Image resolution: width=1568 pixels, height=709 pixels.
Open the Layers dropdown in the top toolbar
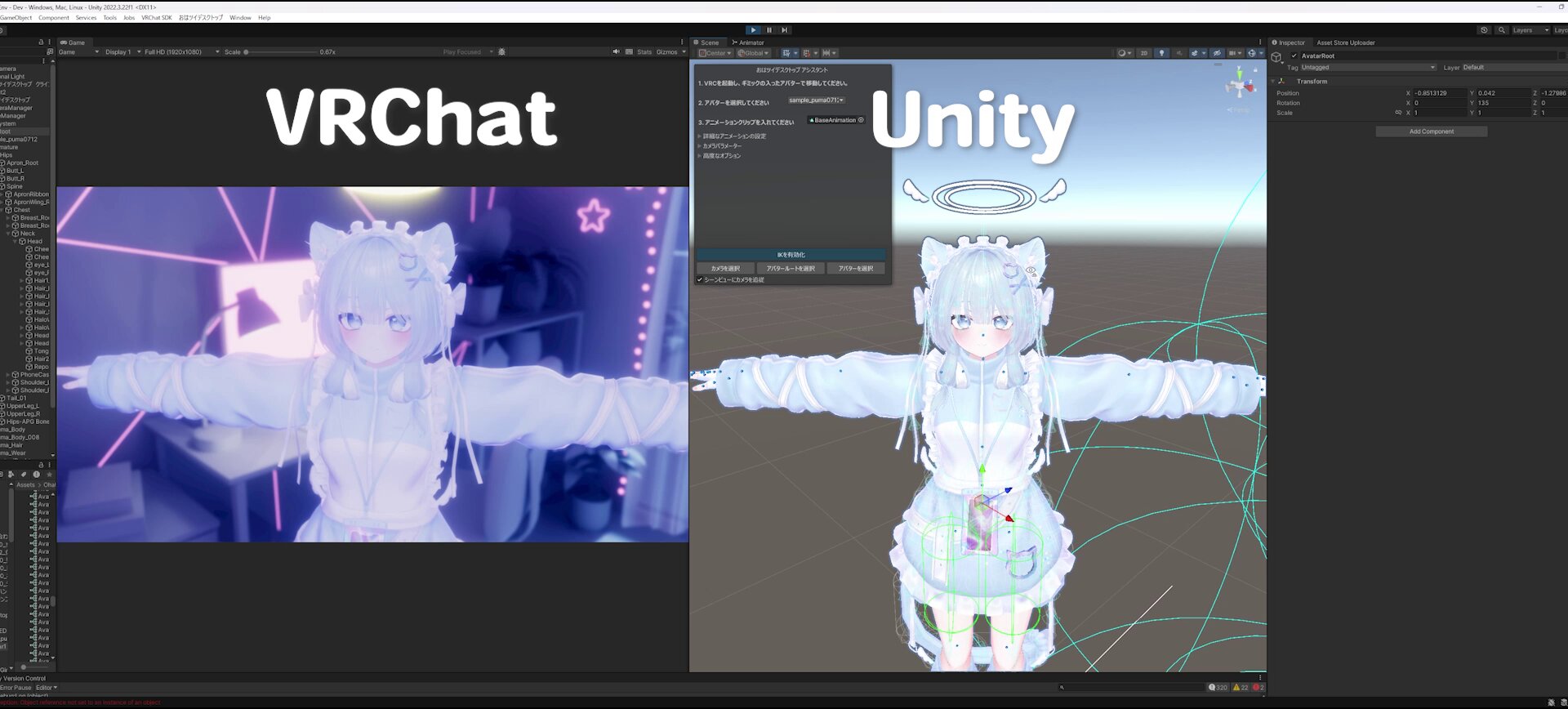pos(1531,30)
